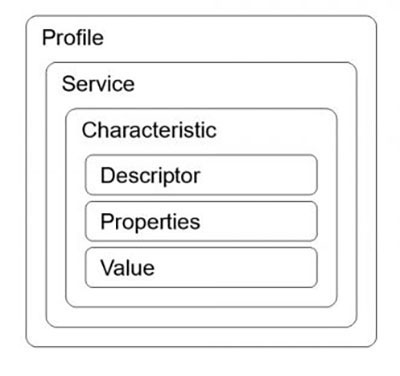Click Profile box strip below Service box
This screenshot has height=376, width=400.
pyautogui.click(x=201, y=337)
